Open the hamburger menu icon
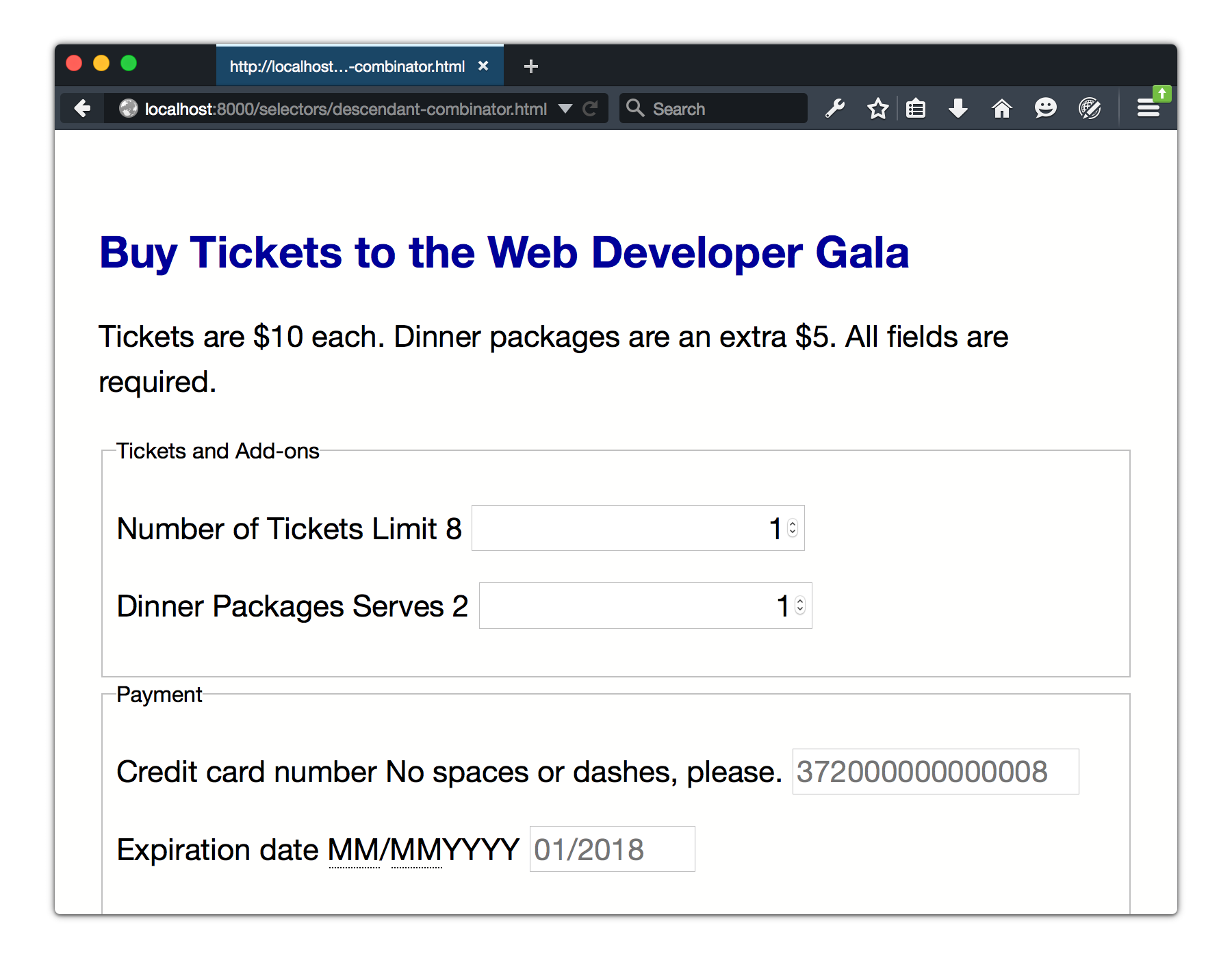 pyautogui.click(x=1148, y=108)
